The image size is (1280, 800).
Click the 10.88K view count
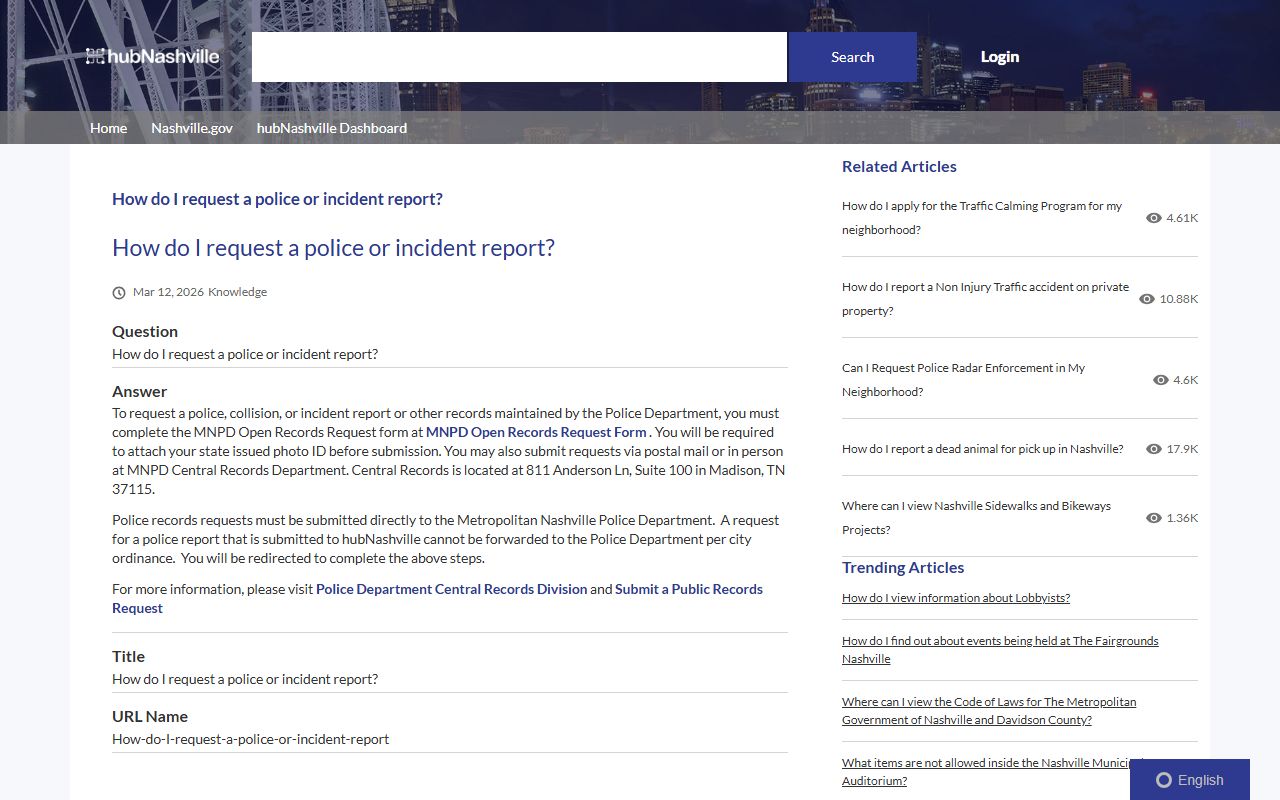click(1179, 299)
